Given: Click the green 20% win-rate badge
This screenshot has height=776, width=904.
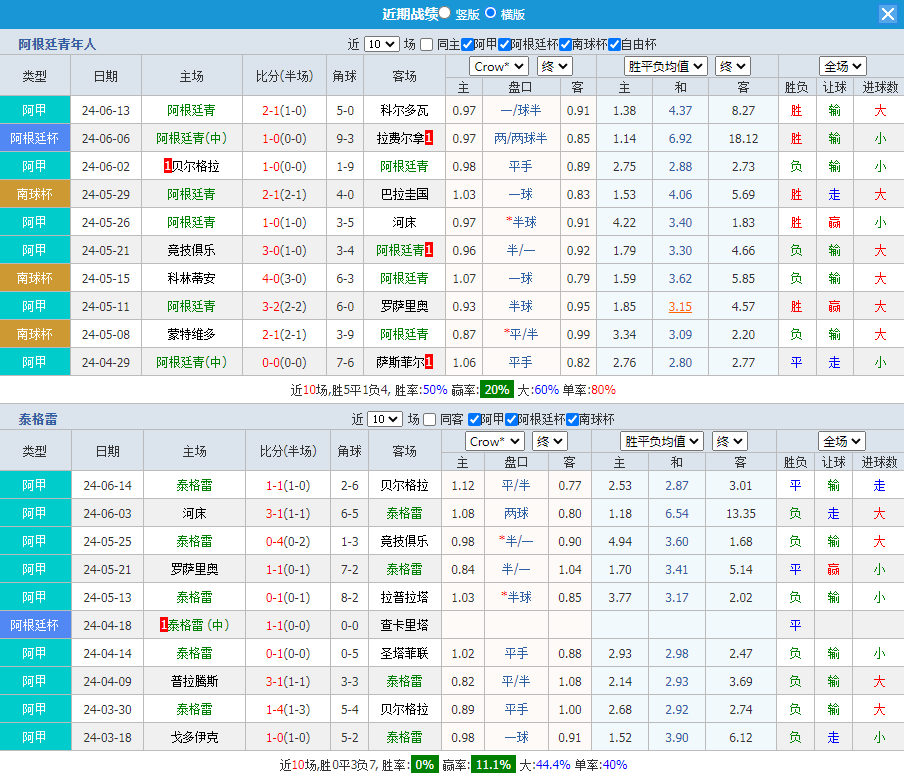Looking at the screenshot, I should pos(495,390).
